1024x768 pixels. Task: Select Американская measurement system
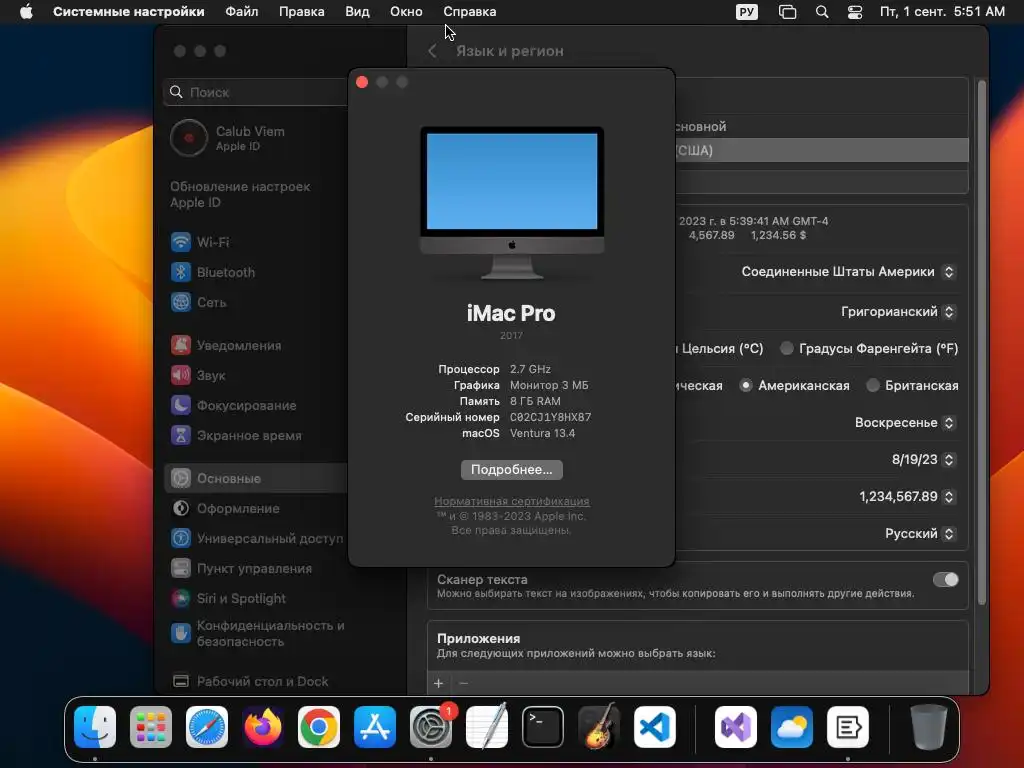coord(746,385)
